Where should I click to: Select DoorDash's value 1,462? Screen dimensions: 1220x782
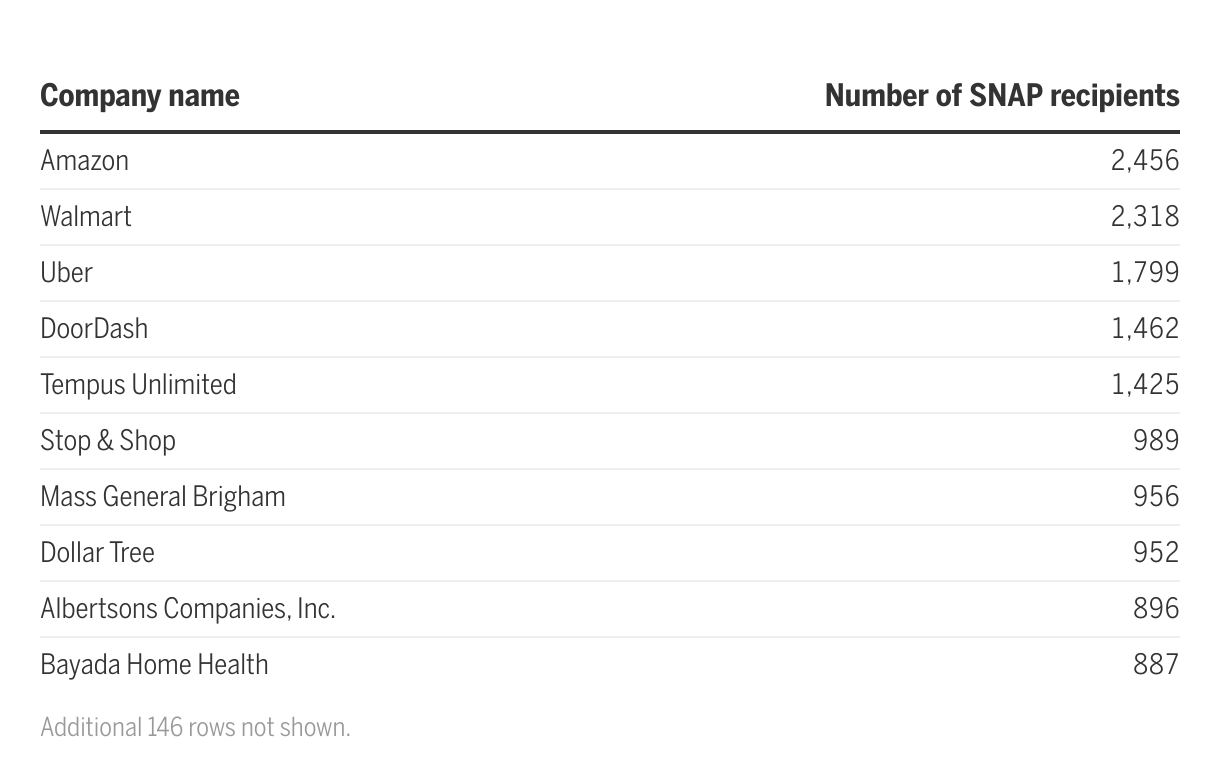point(1145,329)
